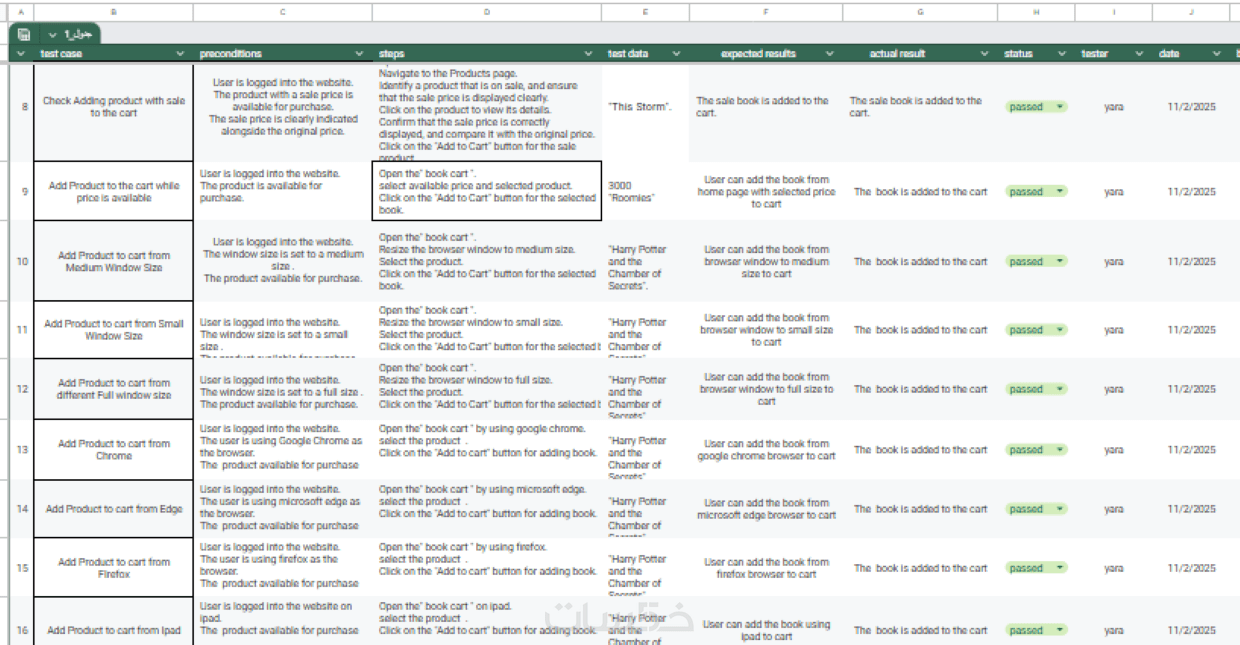The height and width of the screenshot is (645, 1240).
Task: Click the 'test case' header label
Action: tap(61, 54)
